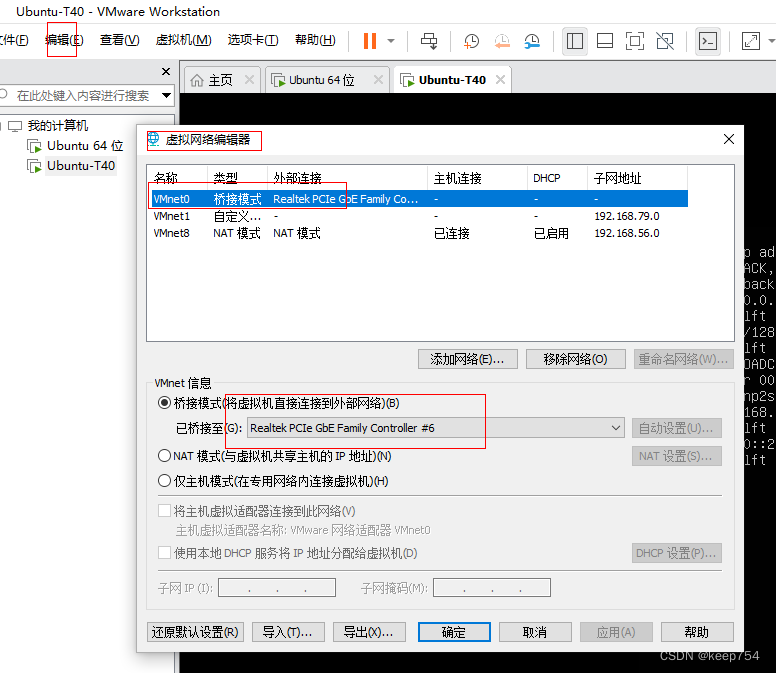
Task: Click 还原默认设置(R) button
Action: [x=195, y=632]
